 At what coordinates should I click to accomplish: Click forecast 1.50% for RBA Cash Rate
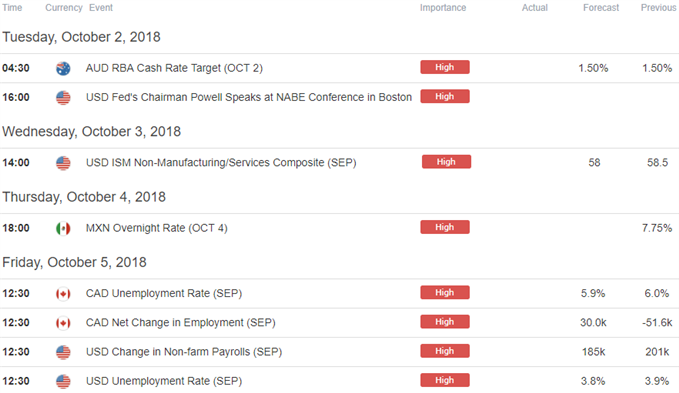point(593,68)
